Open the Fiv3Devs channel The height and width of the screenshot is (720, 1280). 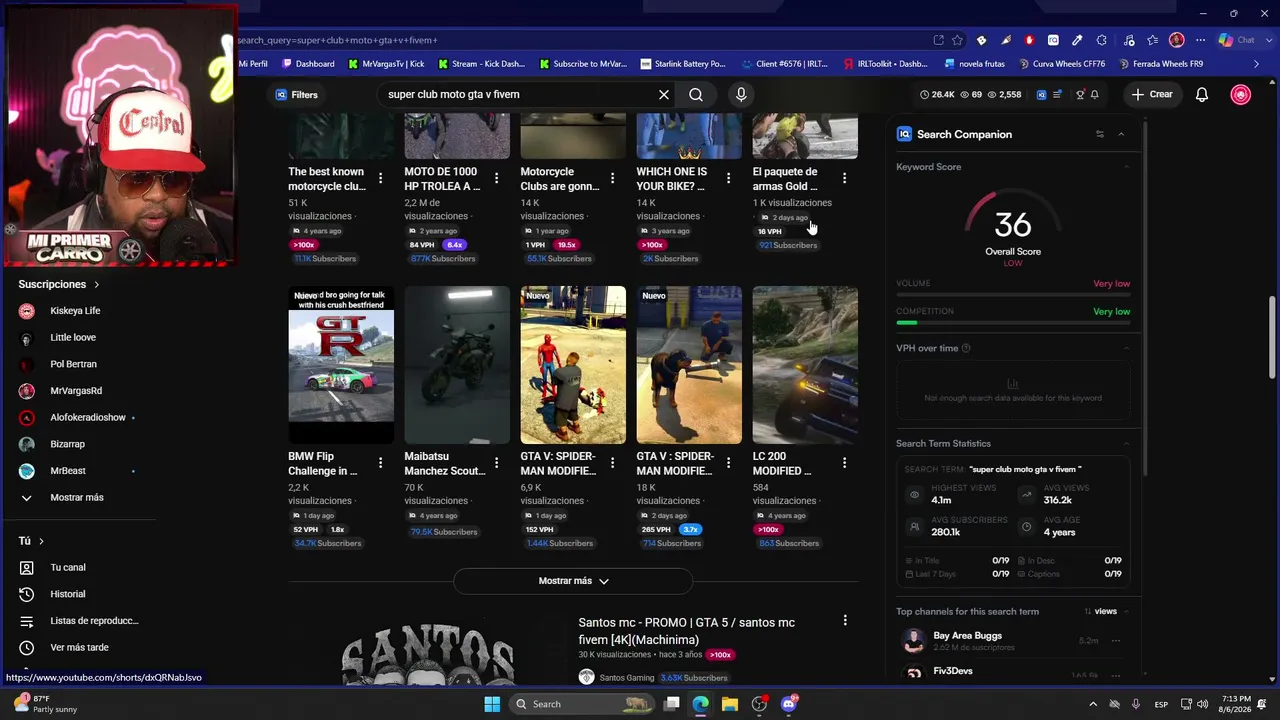(x=952, y=671)
